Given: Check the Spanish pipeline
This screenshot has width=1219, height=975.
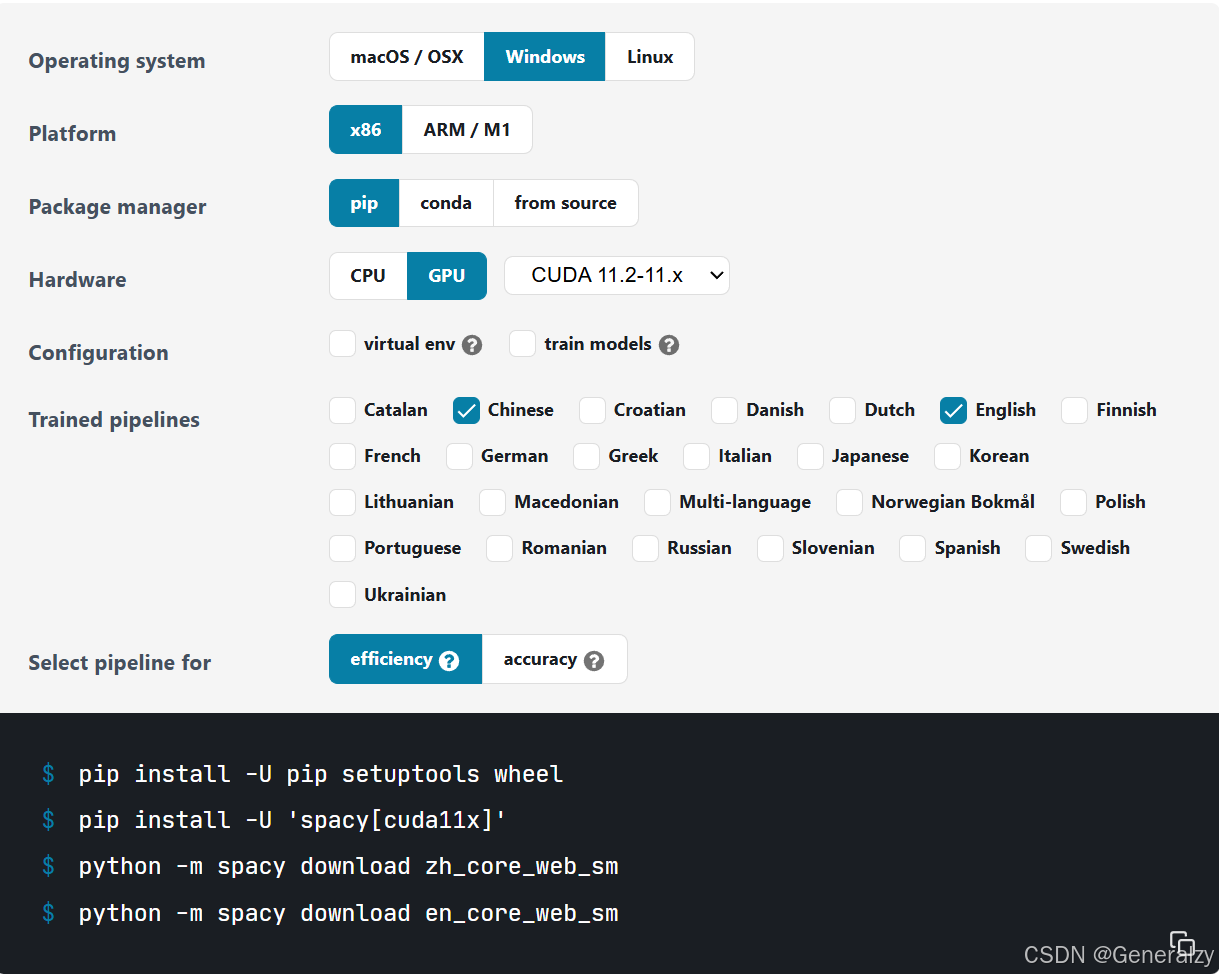Looking at the screenshot, I should (913, 548).
